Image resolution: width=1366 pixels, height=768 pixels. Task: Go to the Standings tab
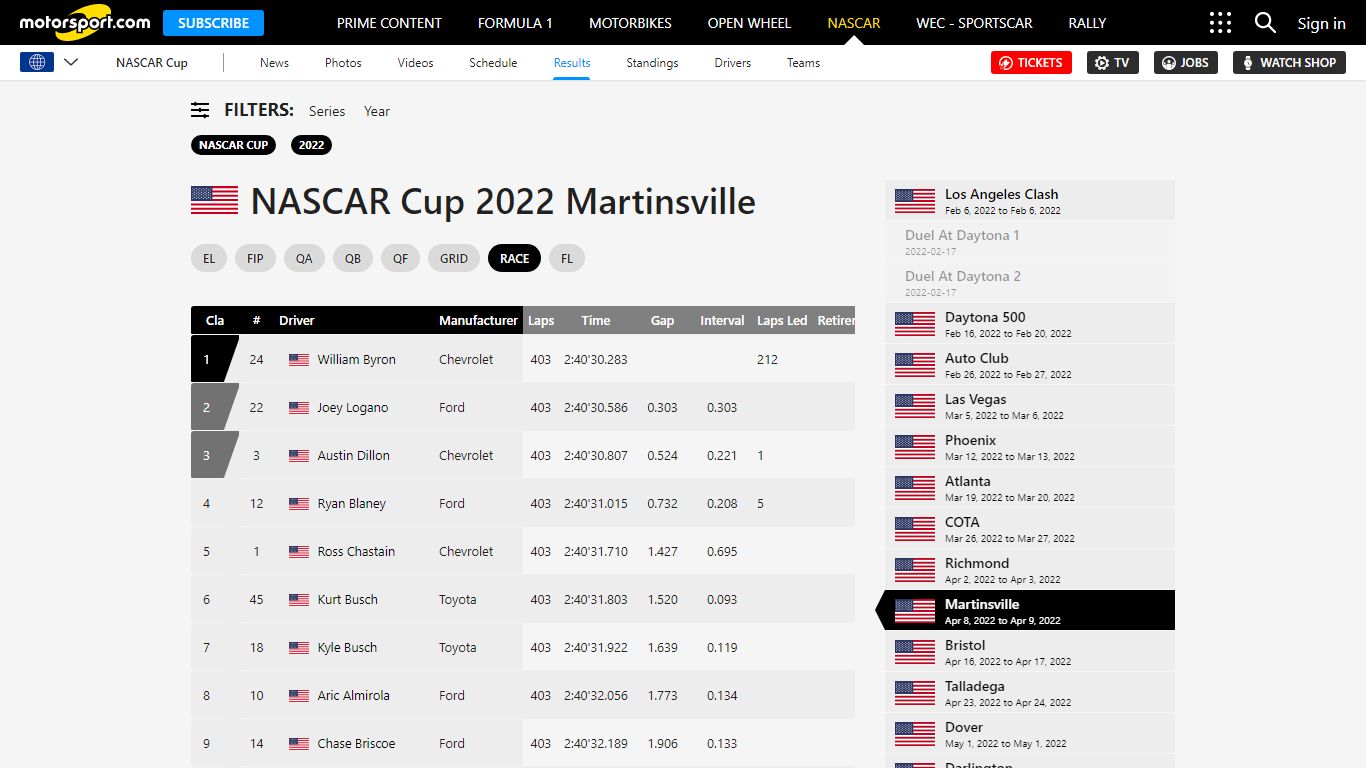click(x=652, y=62)
